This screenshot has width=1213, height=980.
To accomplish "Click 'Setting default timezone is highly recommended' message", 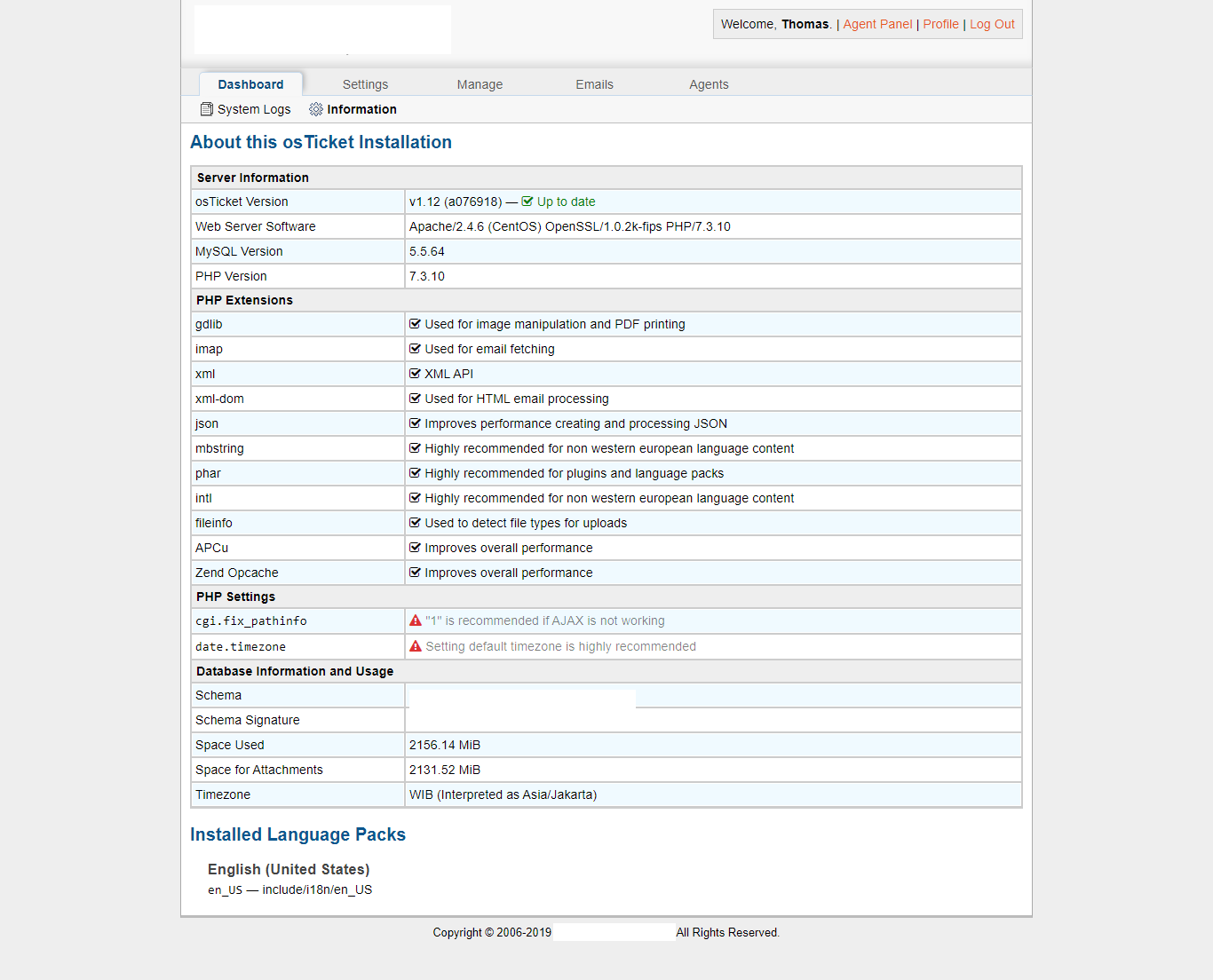I will click(x=561, y=646).
